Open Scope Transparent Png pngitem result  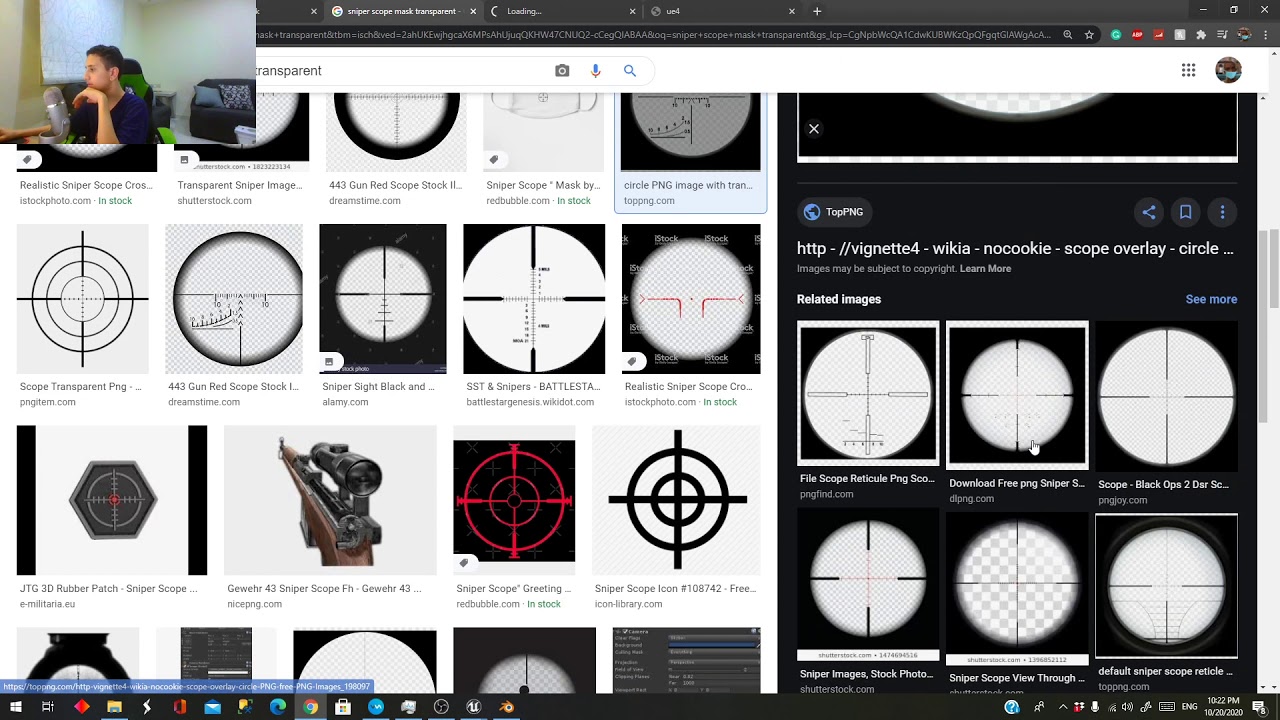(x=83, y=299)
